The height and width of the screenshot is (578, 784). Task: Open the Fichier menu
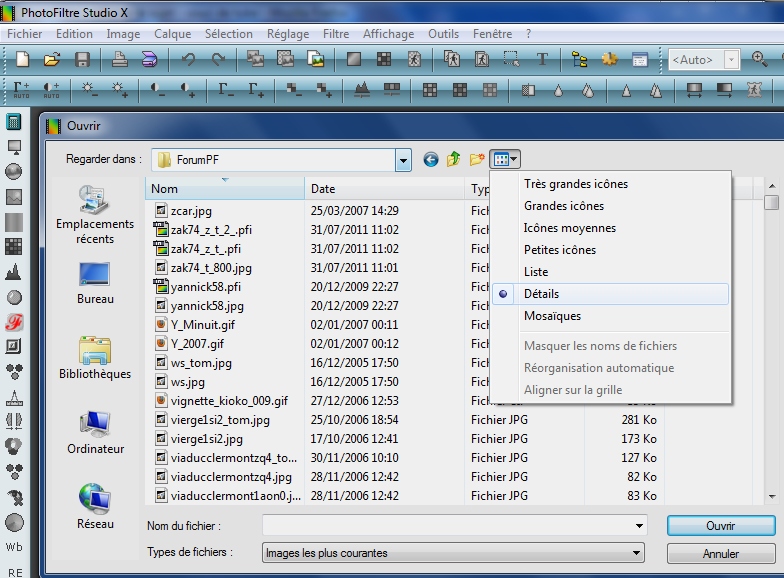(x=24, y=34)
